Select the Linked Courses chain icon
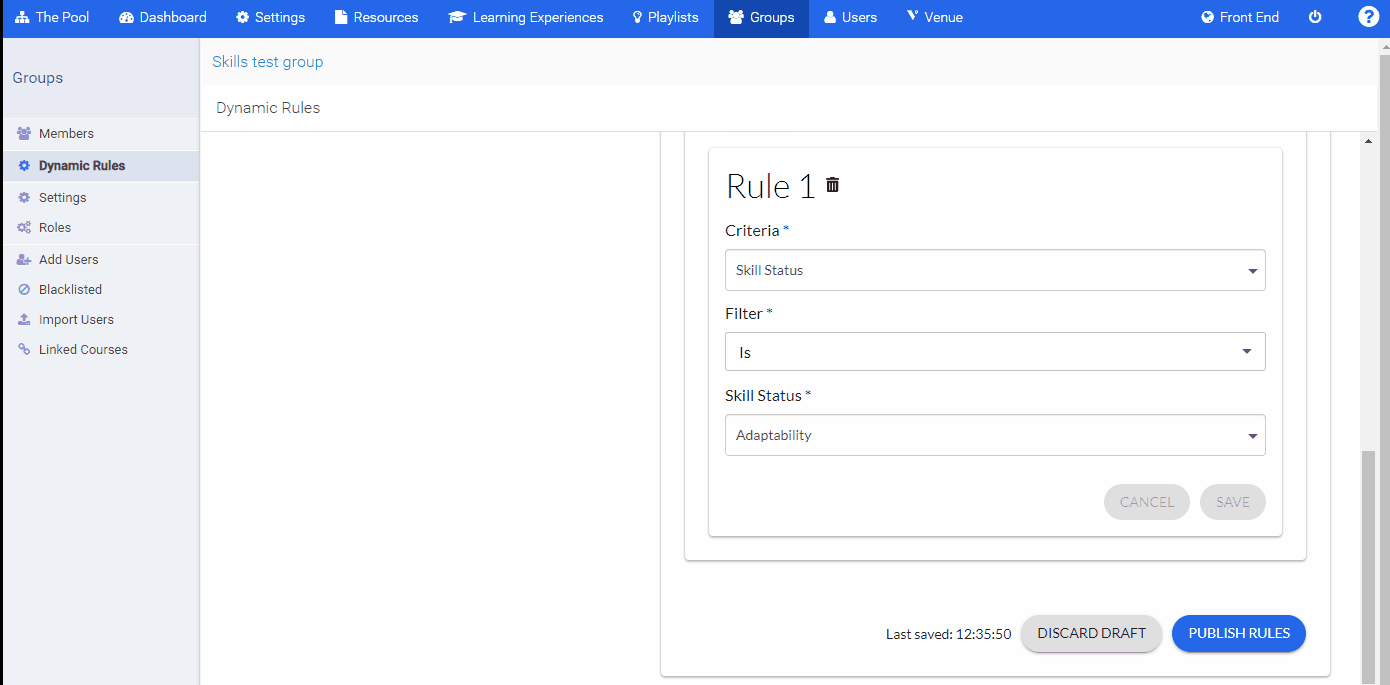The width and height of the screenshot is (1390, 685). coord(23,349)
